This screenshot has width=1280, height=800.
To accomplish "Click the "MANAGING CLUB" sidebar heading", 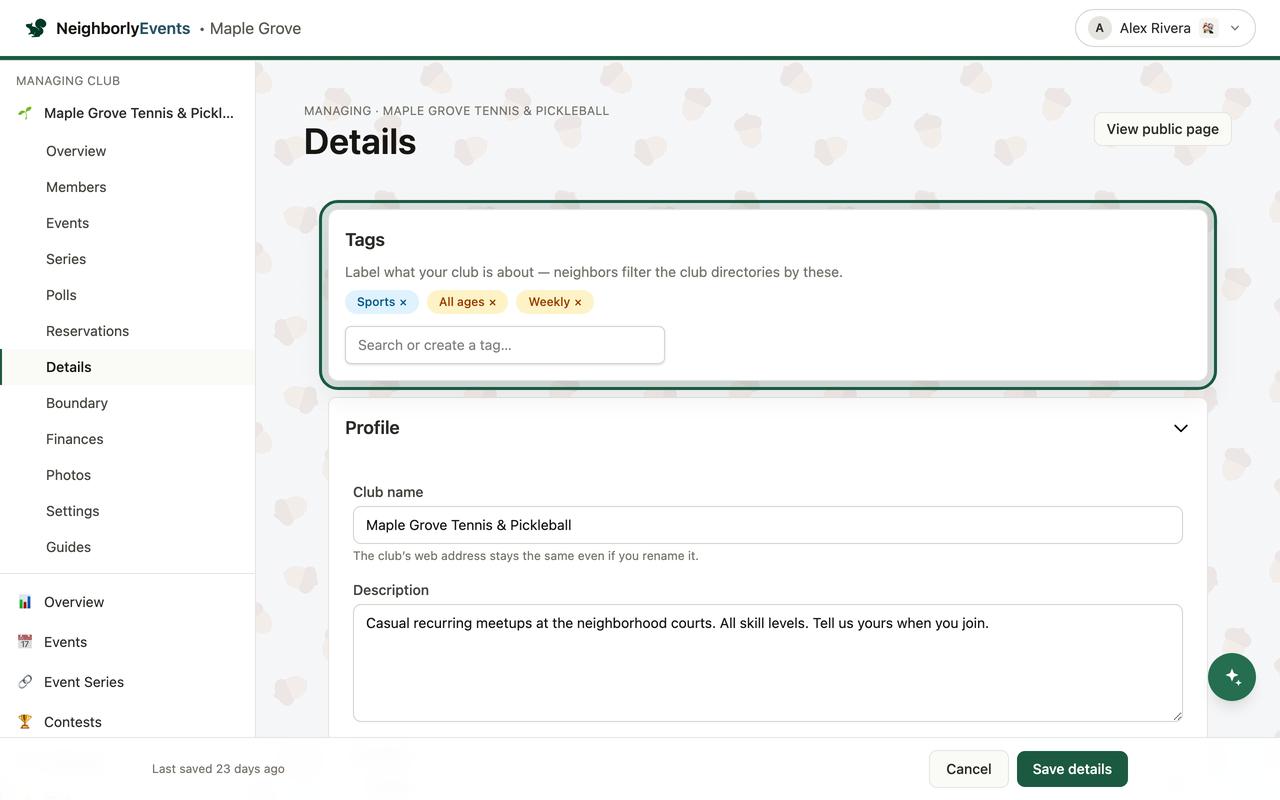I will pyautogui.click(x=68, y=81).
